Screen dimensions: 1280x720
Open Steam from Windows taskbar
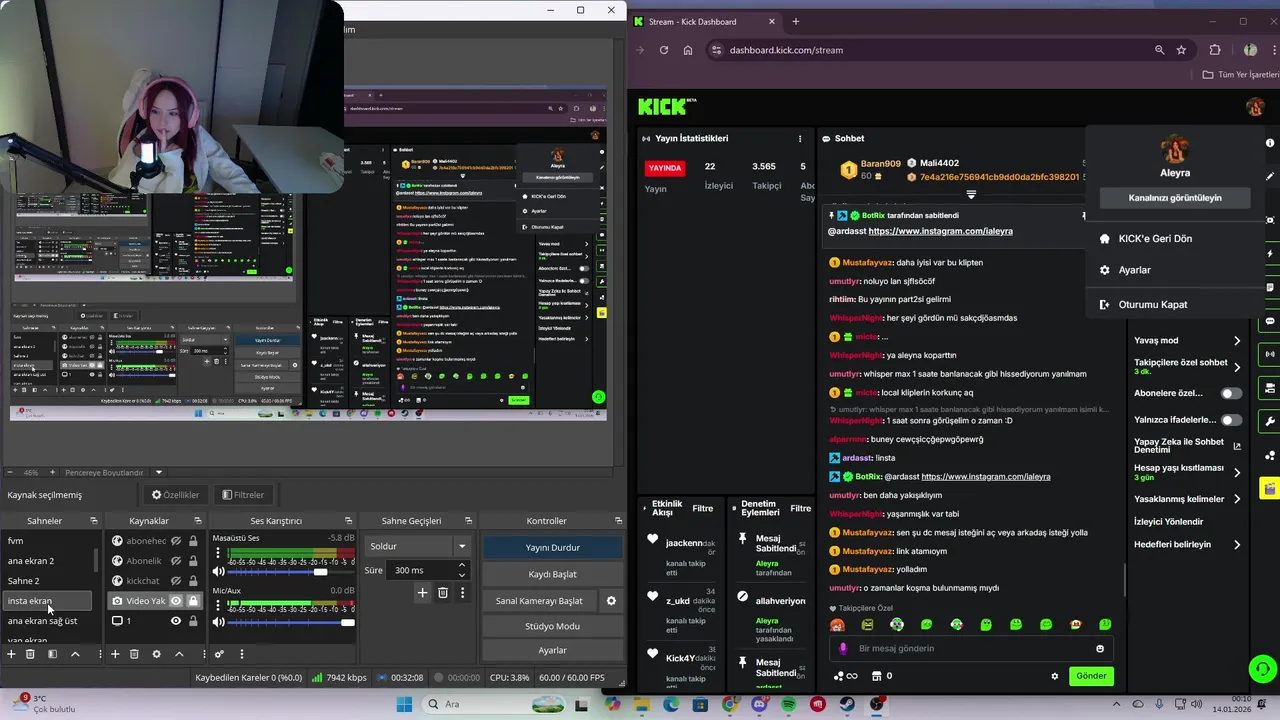point(848,705)
